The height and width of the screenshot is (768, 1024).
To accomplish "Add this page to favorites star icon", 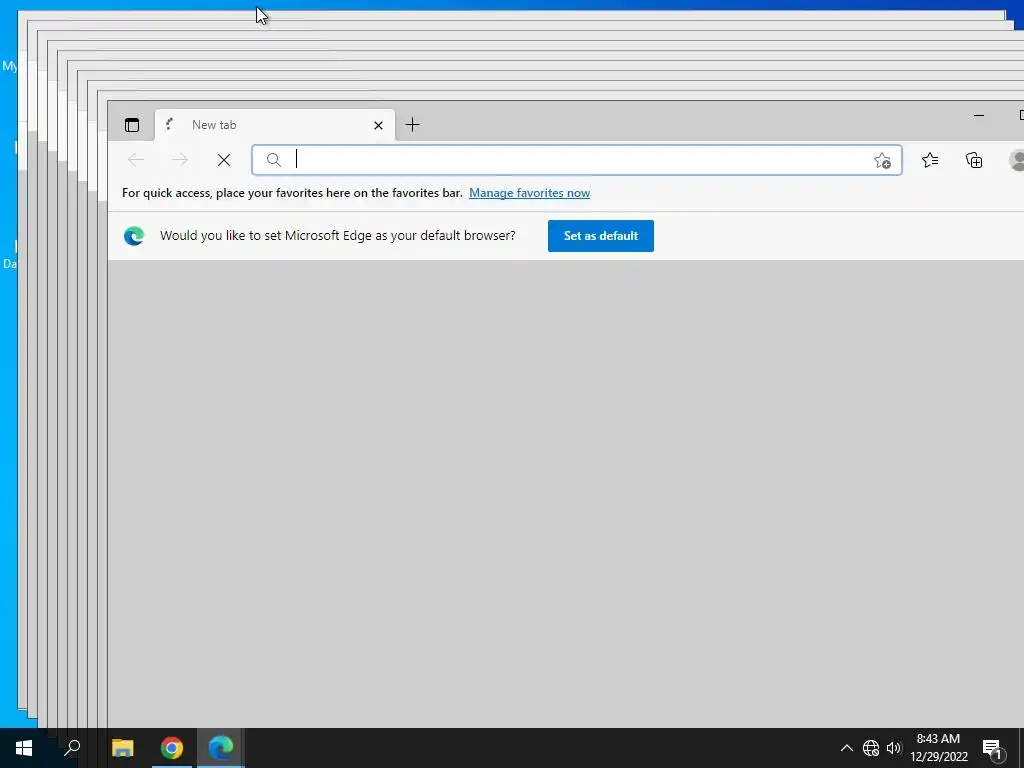I will [x=882, y=161].
